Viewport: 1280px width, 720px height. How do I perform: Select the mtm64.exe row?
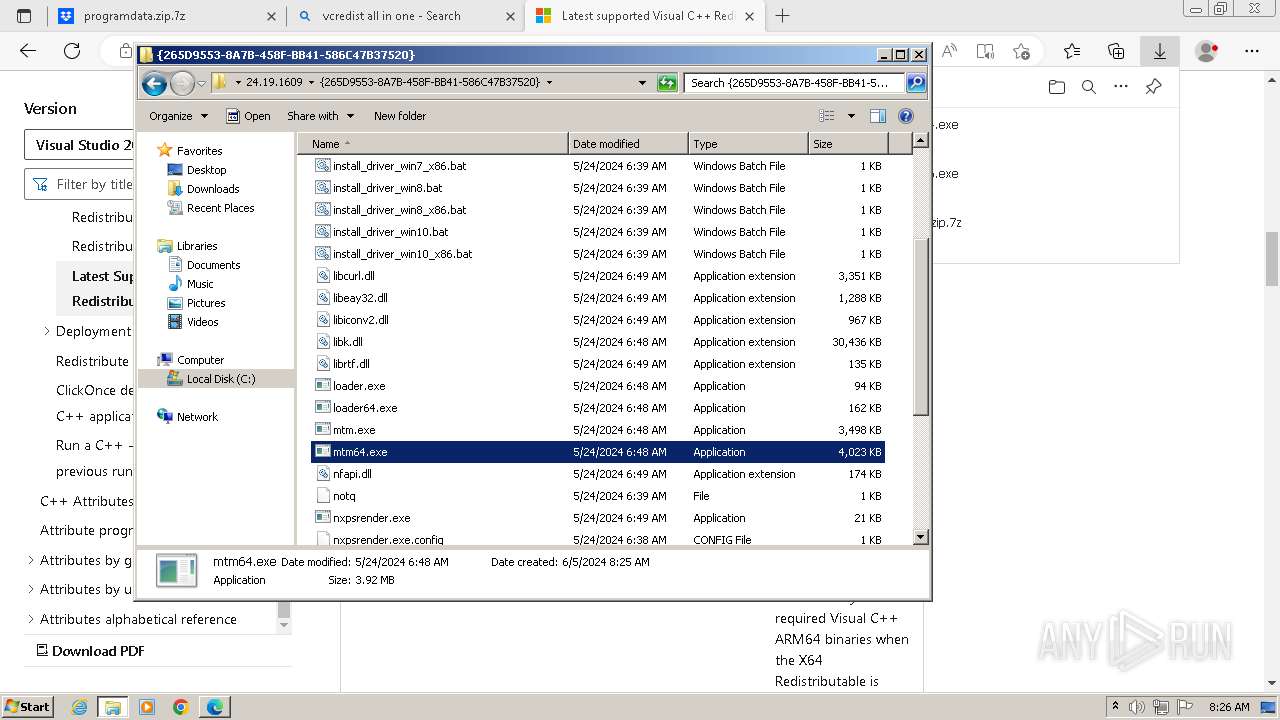tap(598, 452)
